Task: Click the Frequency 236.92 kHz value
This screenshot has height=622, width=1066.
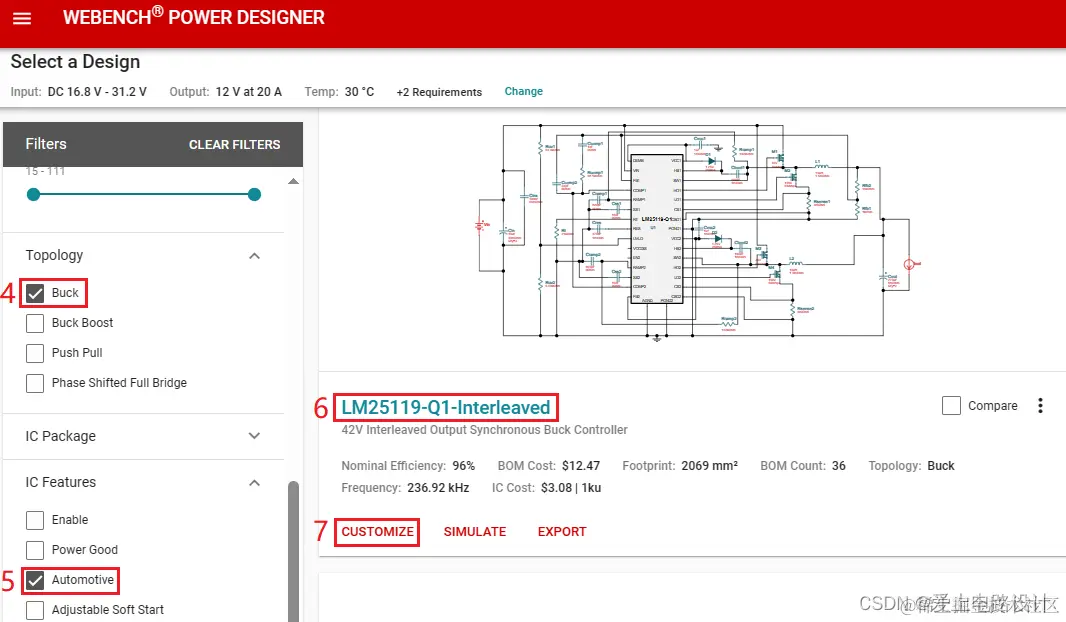Action: click(438, 487)
